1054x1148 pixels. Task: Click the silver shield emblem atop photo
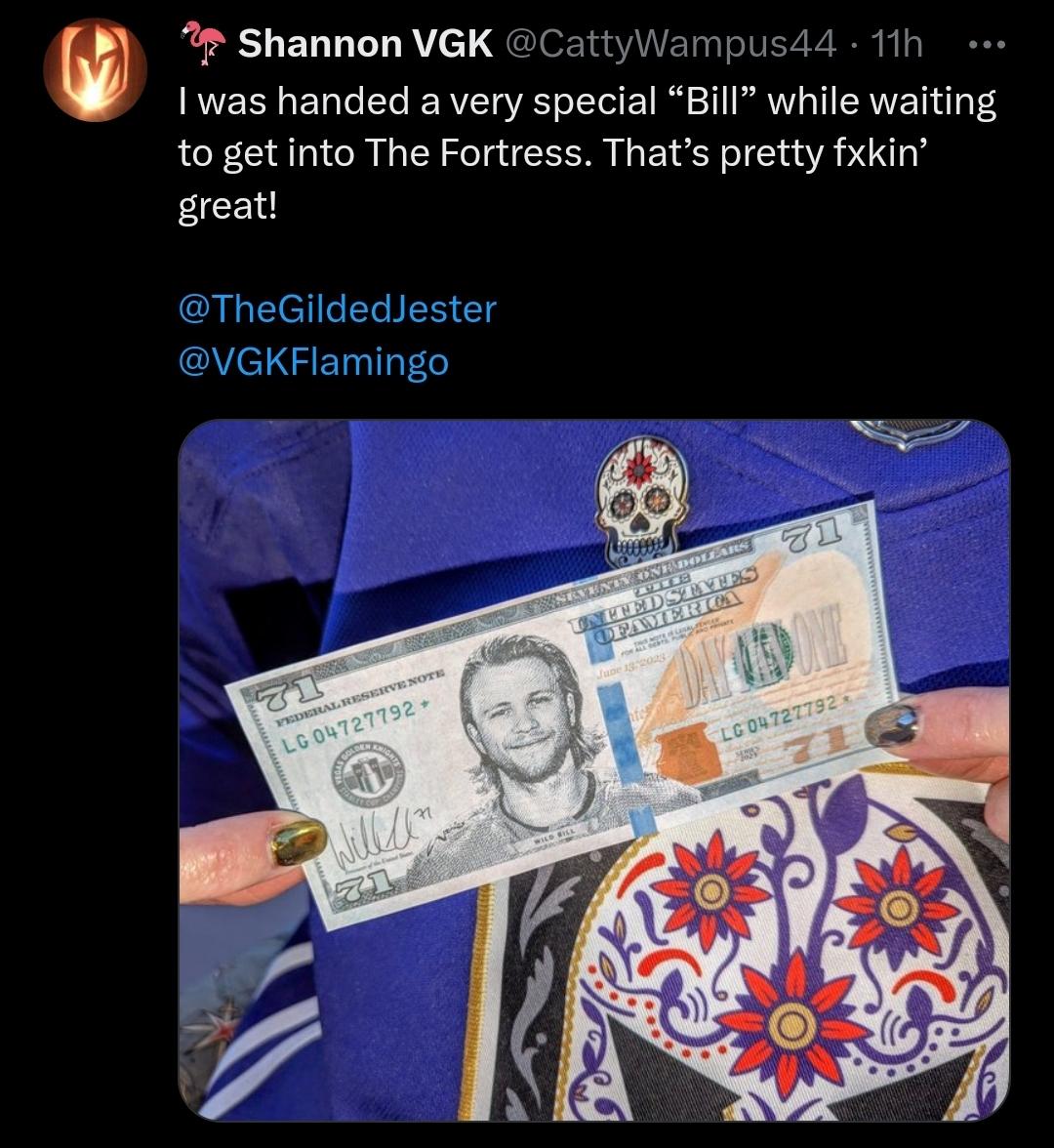(910, 433)
